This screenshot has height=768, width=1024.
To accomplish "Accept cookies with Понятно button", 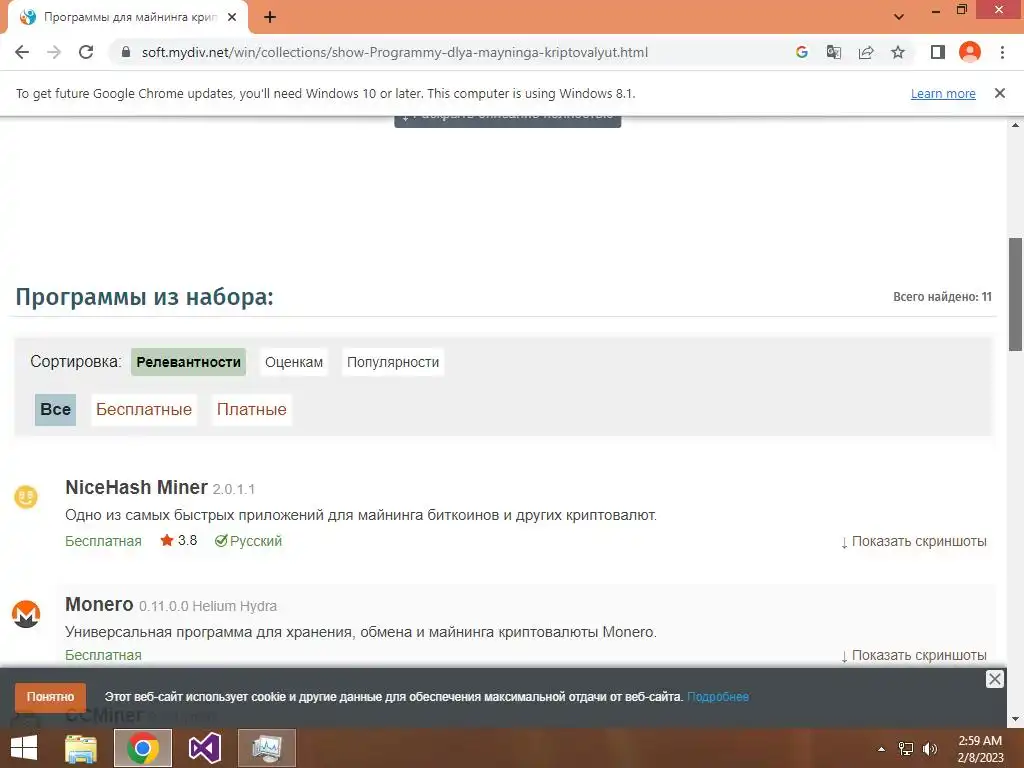I will click(x=50, y=697).
